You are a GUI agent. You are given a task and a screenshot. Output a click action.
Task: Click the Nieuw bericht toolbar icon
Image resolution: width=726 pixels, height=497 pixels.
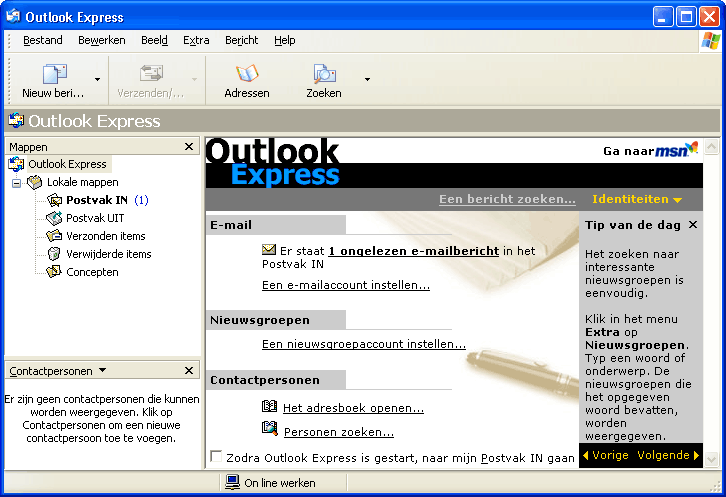pyautogui.click(x=55, y=74)
